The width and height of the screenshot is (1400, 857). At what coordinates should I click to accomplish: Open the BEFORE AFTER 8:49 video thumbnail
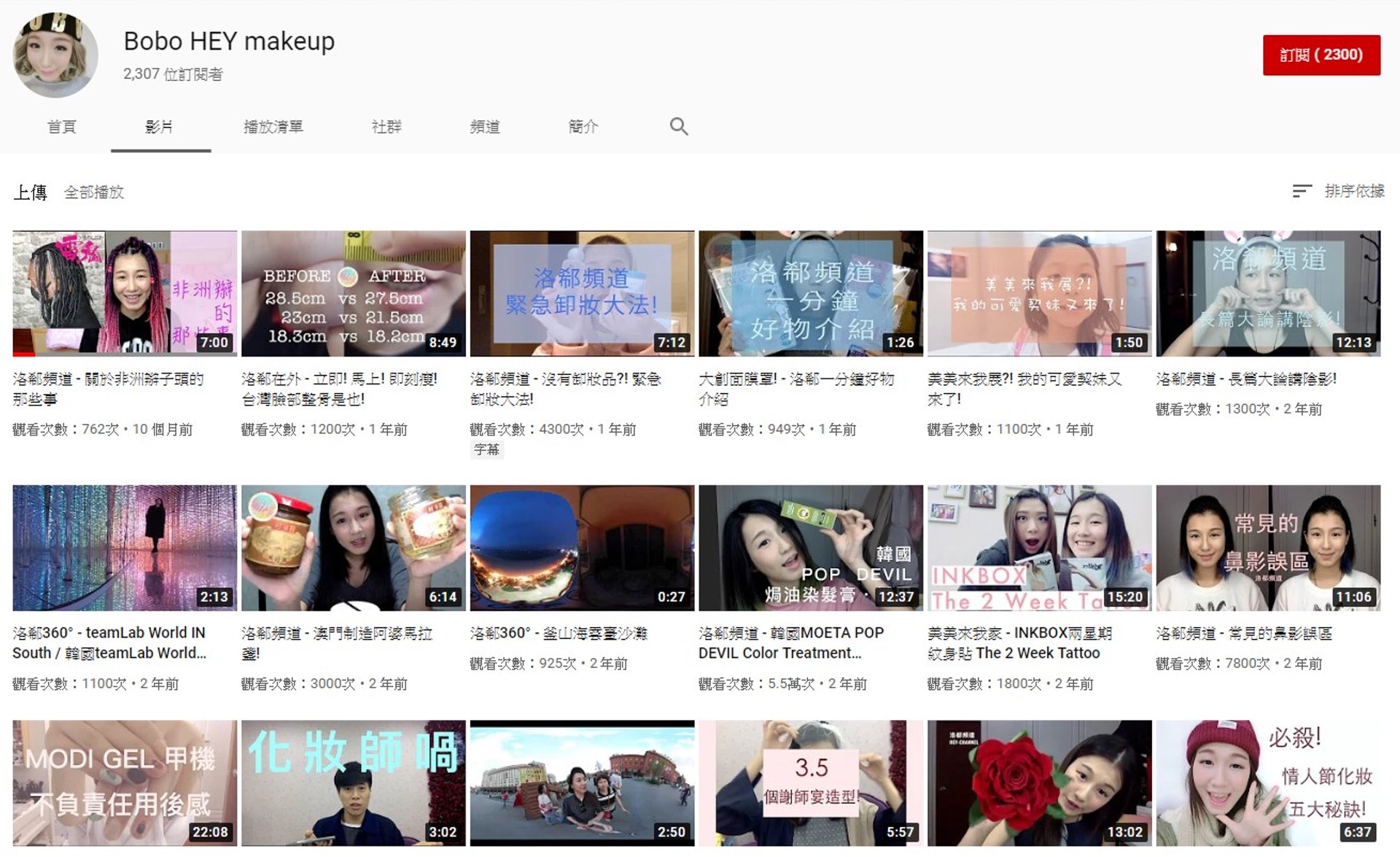353,293
